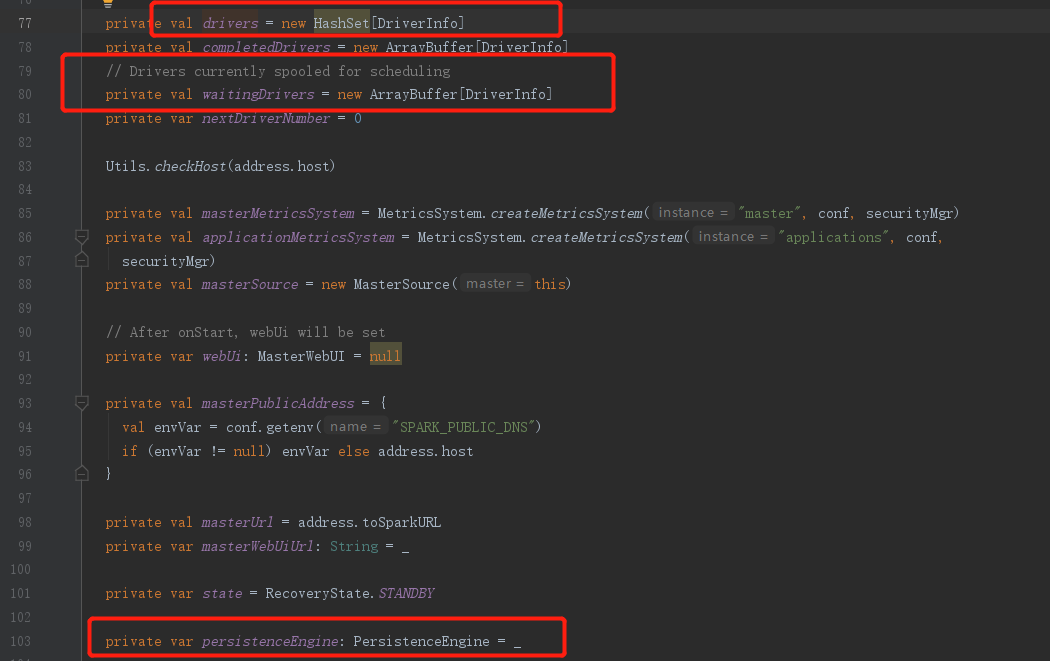Click comment 'Drivers currently spooled for scheduling'
Viewport: 1050px width, 661px height.
click(x=278, y=71)
